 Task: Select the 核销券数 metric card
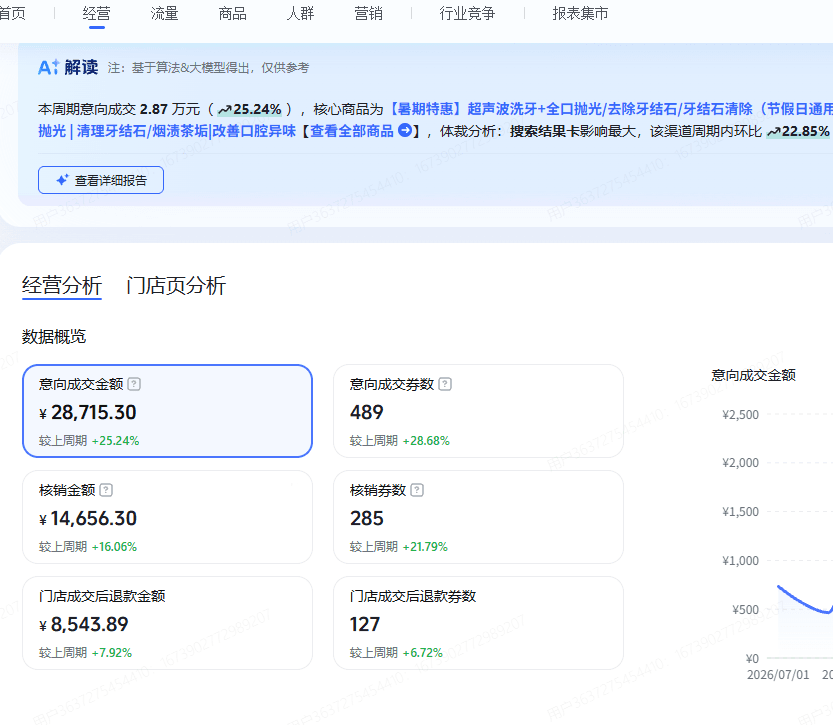coord(478,517)
